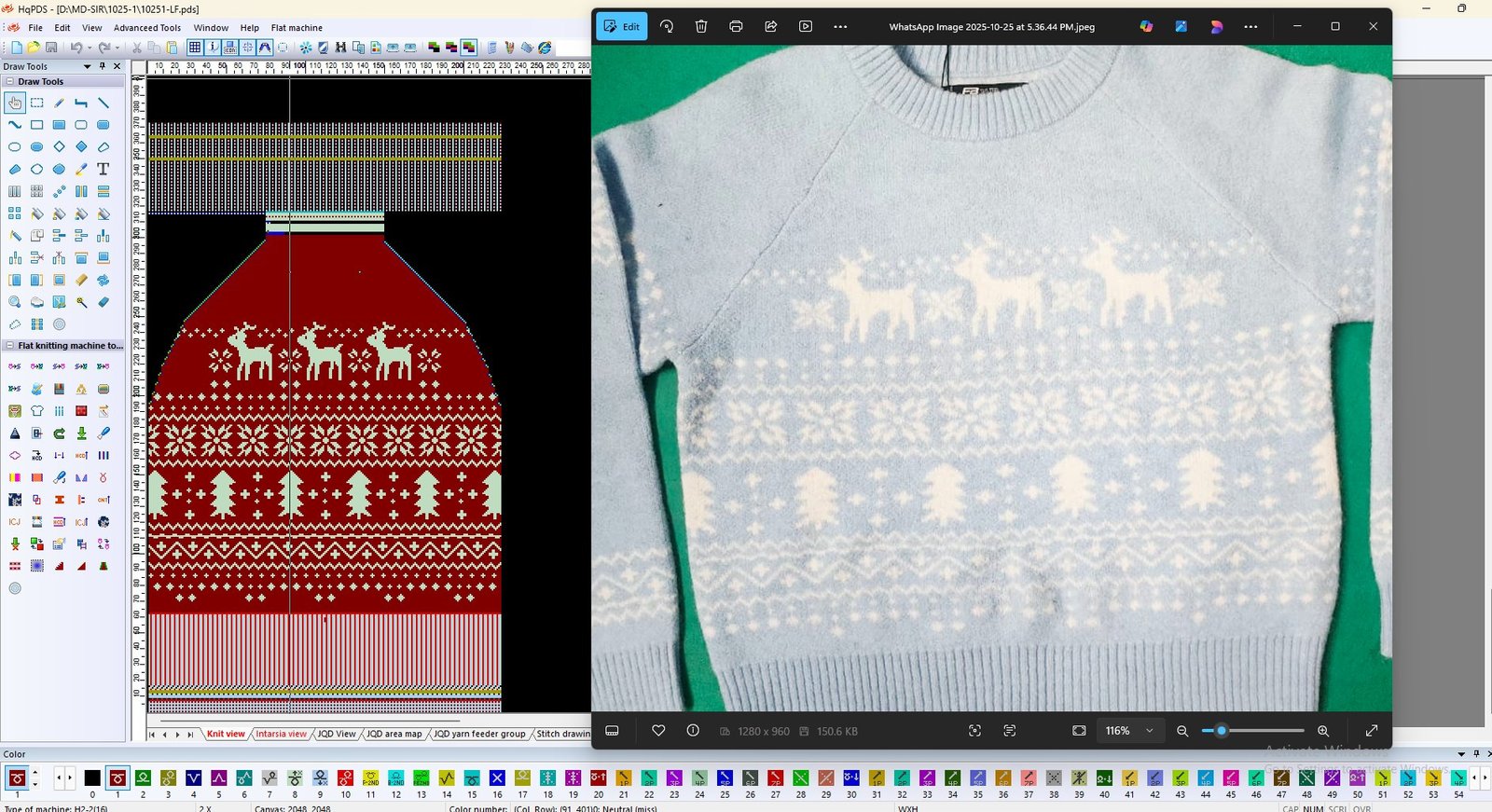Screen dimensions: 1492x812
Task: Switch to the Intarsia view tab
Action: pos(281,735)
